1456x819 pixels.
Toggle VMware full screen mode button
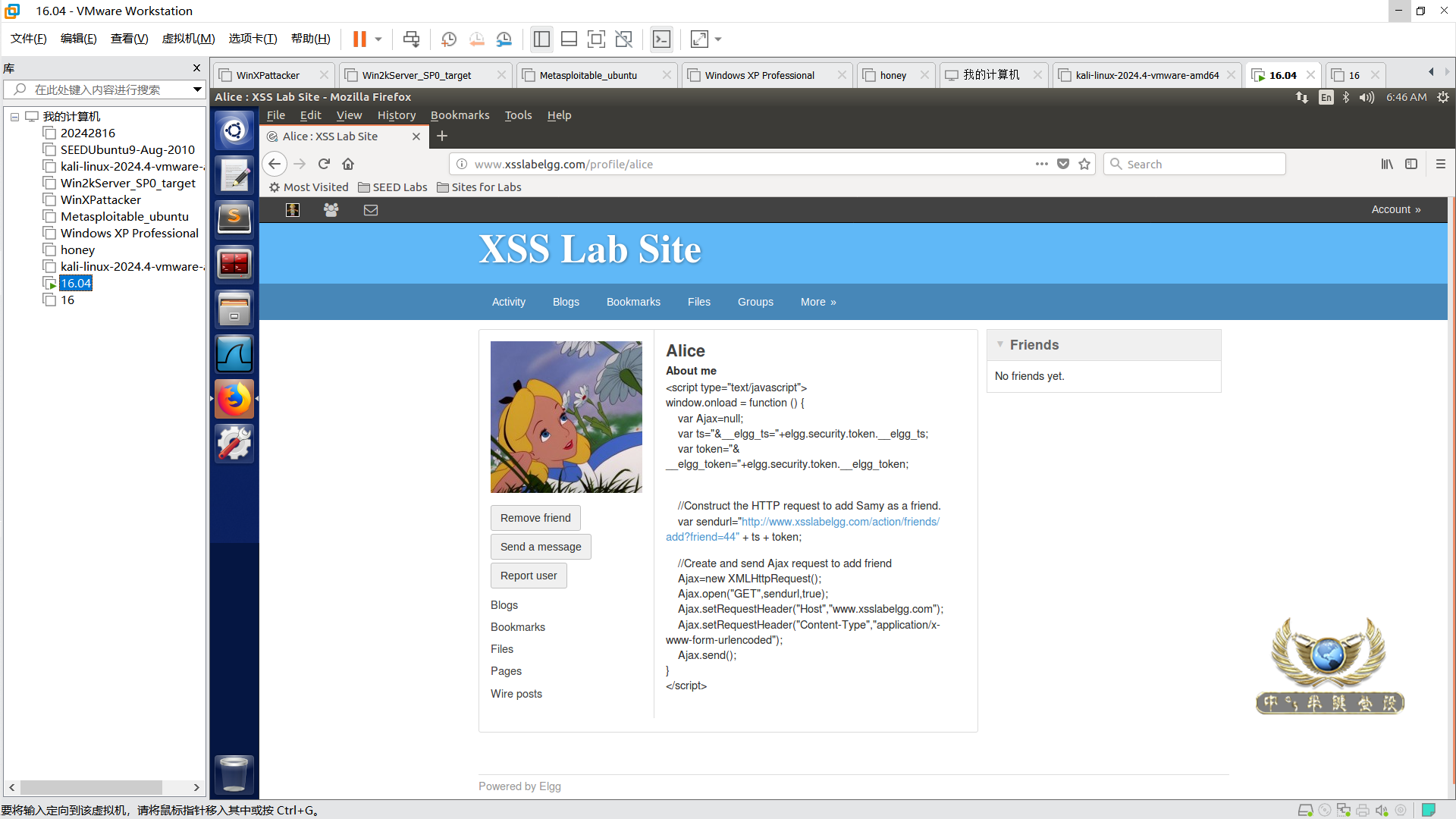pyautogui.click(x=596, y=39)
